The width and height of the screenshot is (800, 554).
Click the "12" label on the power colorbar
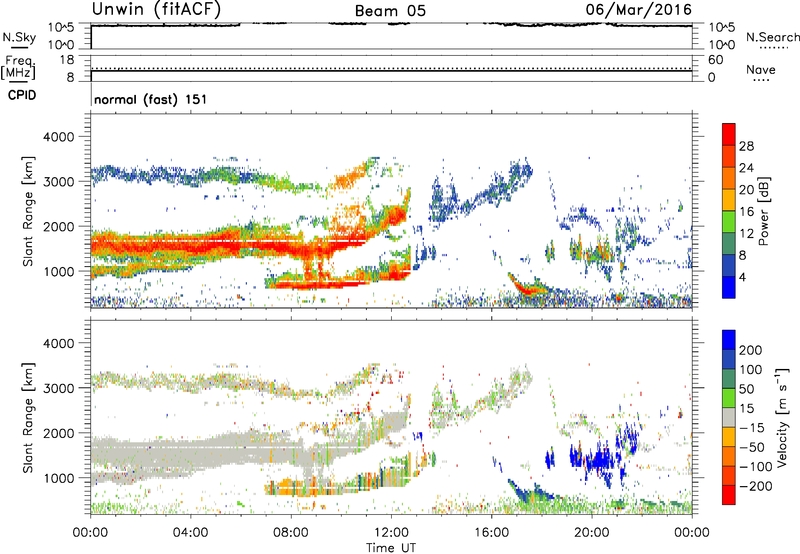746,234
